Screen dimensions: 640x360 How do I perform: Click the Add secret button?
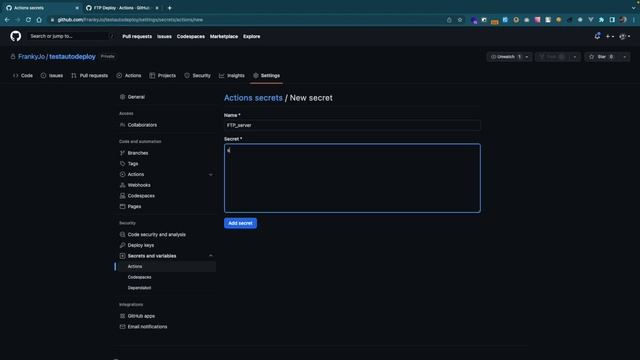pyautogui.click(x=240, y=223)
